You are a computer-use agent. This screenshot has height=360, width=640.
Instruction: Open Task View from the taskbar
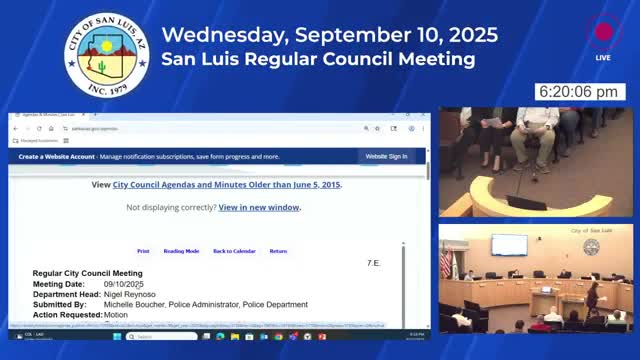206,337
